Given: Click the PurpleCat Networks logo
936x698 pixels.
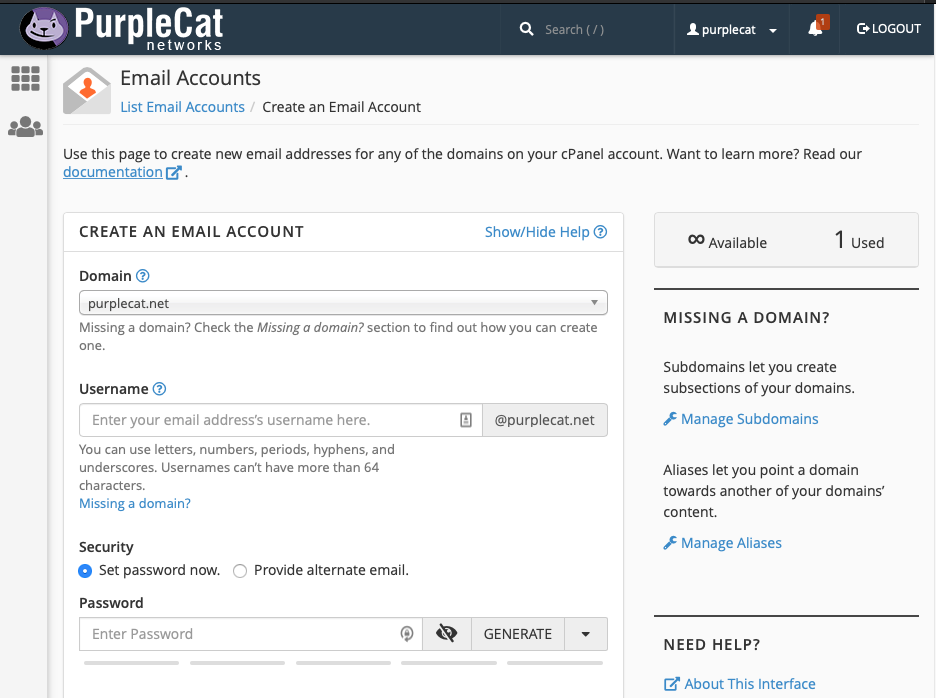Looking at the screenshot, I should (x=122, y=28).
